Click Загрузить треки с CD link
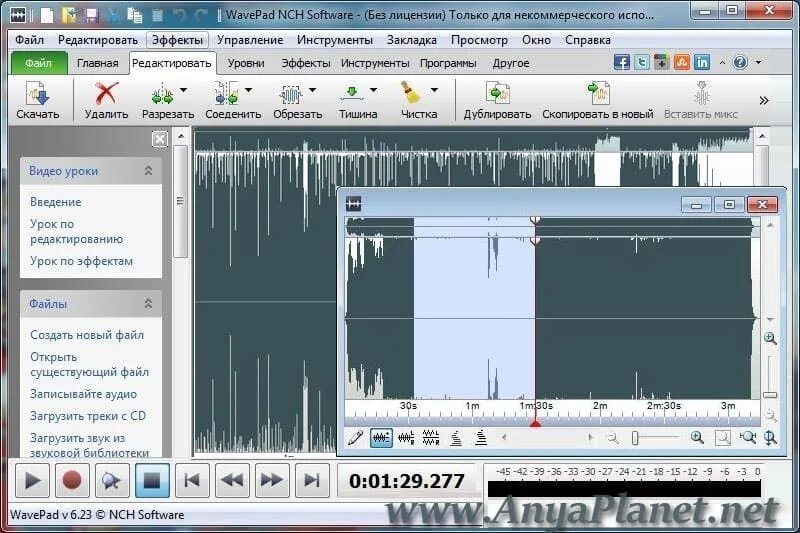 (88, 416)
